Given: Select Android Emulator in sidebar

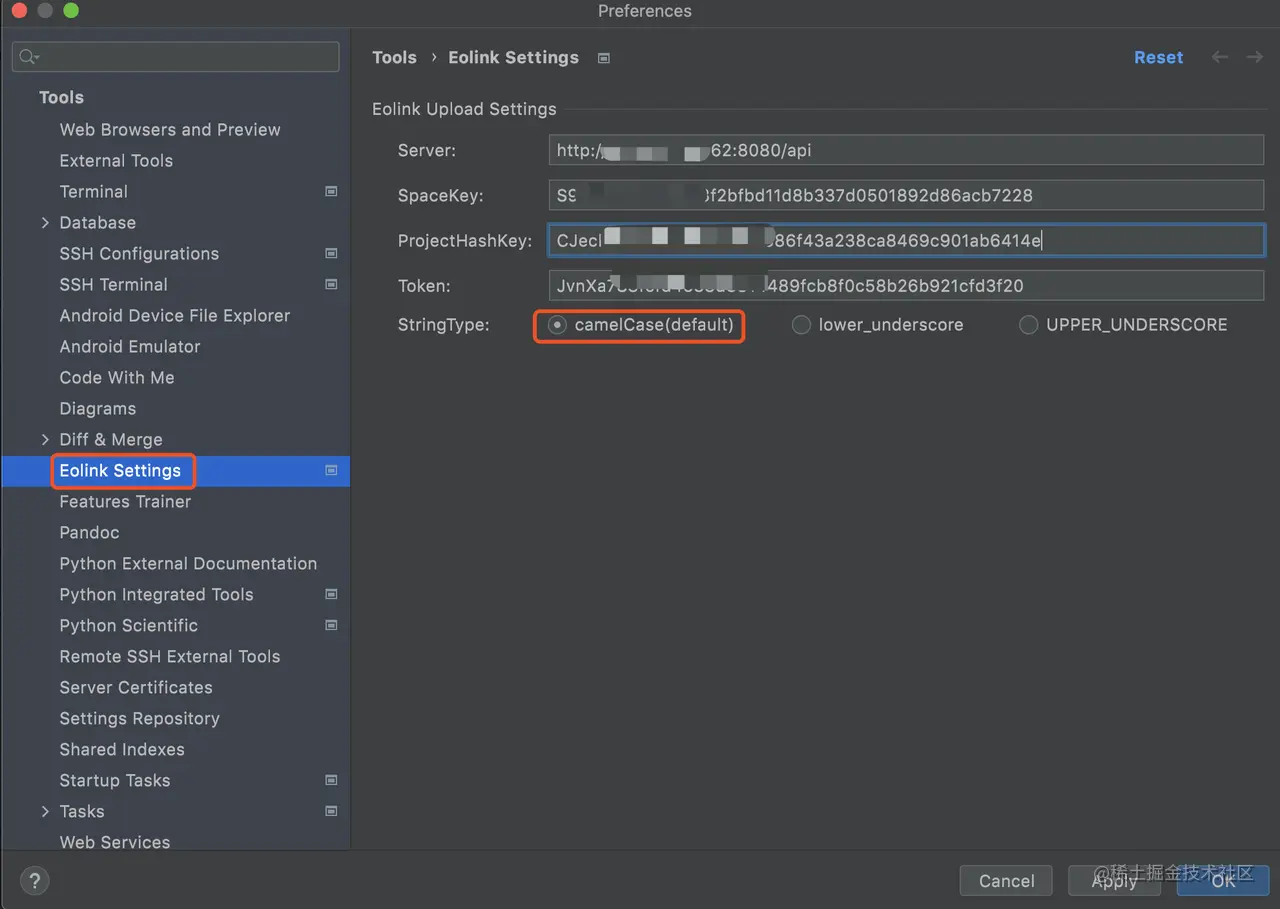Looking at the screenshot, I should 130,346.
